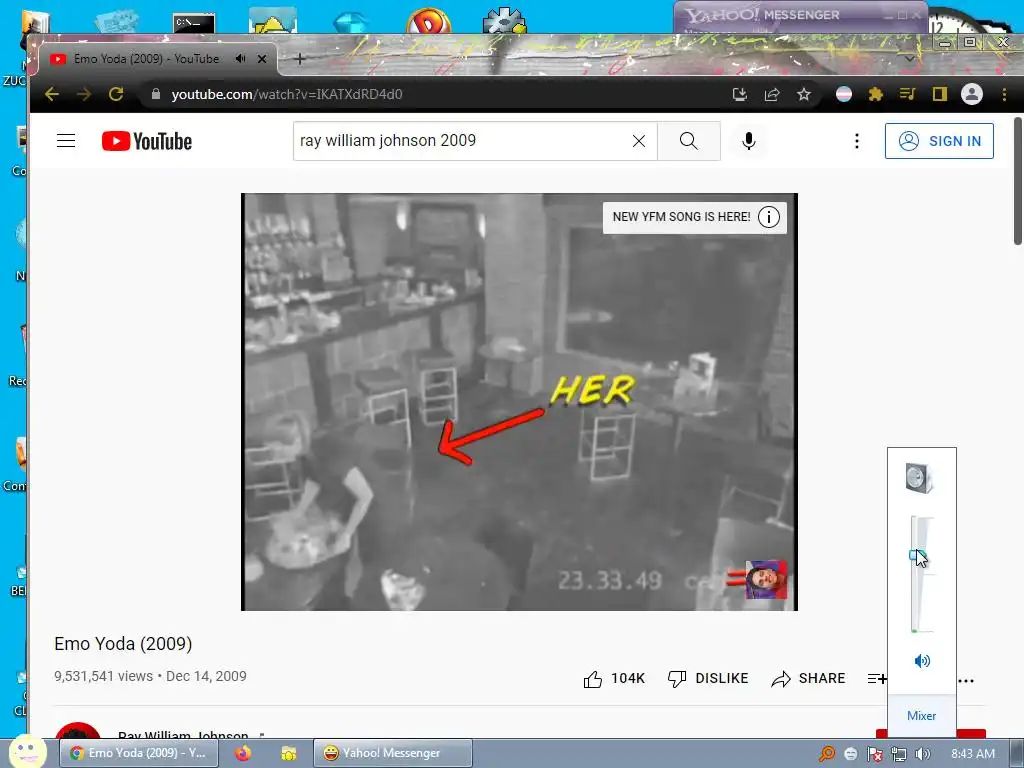Go to YouTube home via logo
1024x768 pixels.
147,141
